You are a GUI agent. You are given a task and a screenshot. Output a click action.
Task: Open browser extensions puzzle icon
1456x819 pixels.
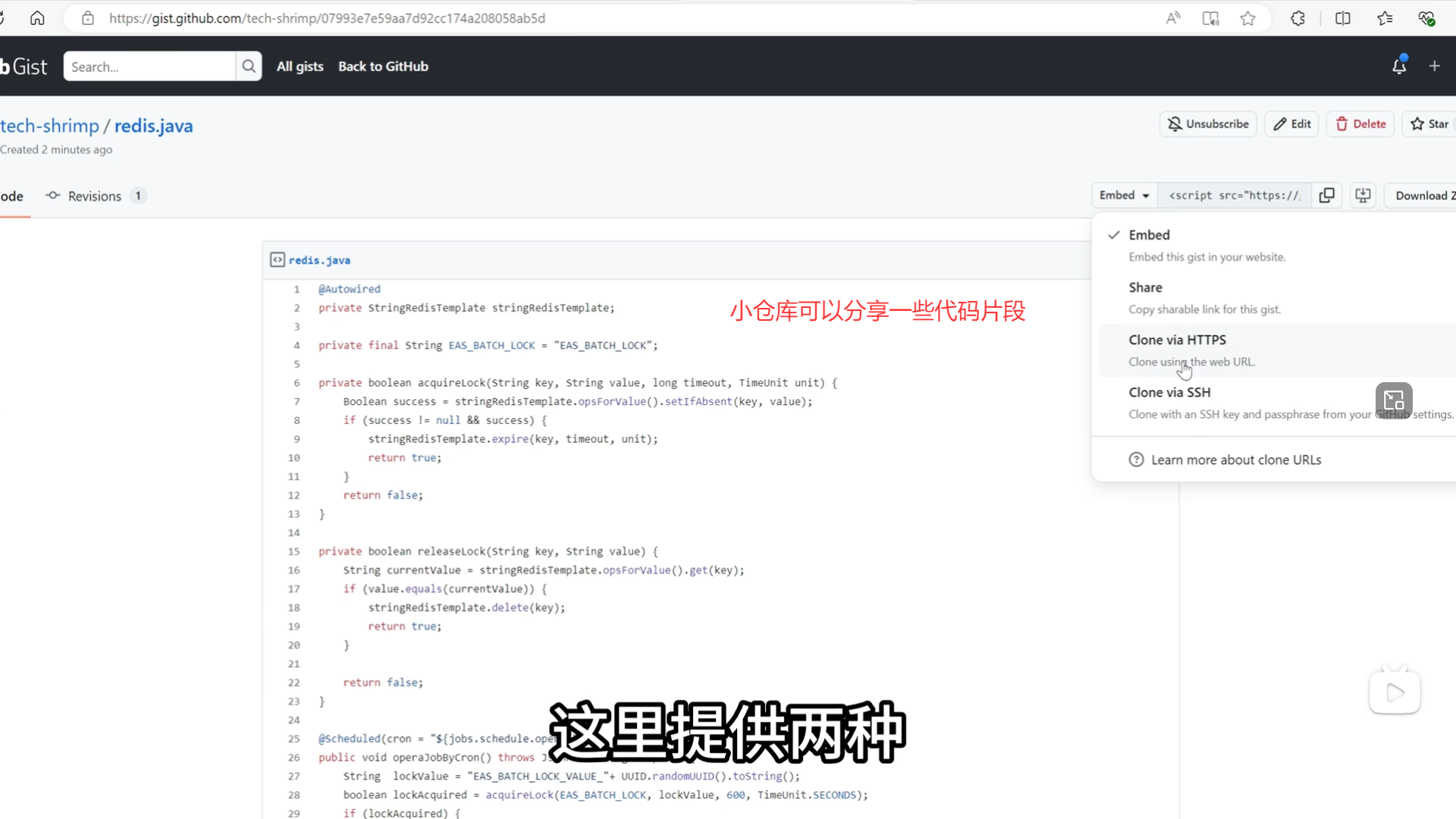click(1298, 18)
